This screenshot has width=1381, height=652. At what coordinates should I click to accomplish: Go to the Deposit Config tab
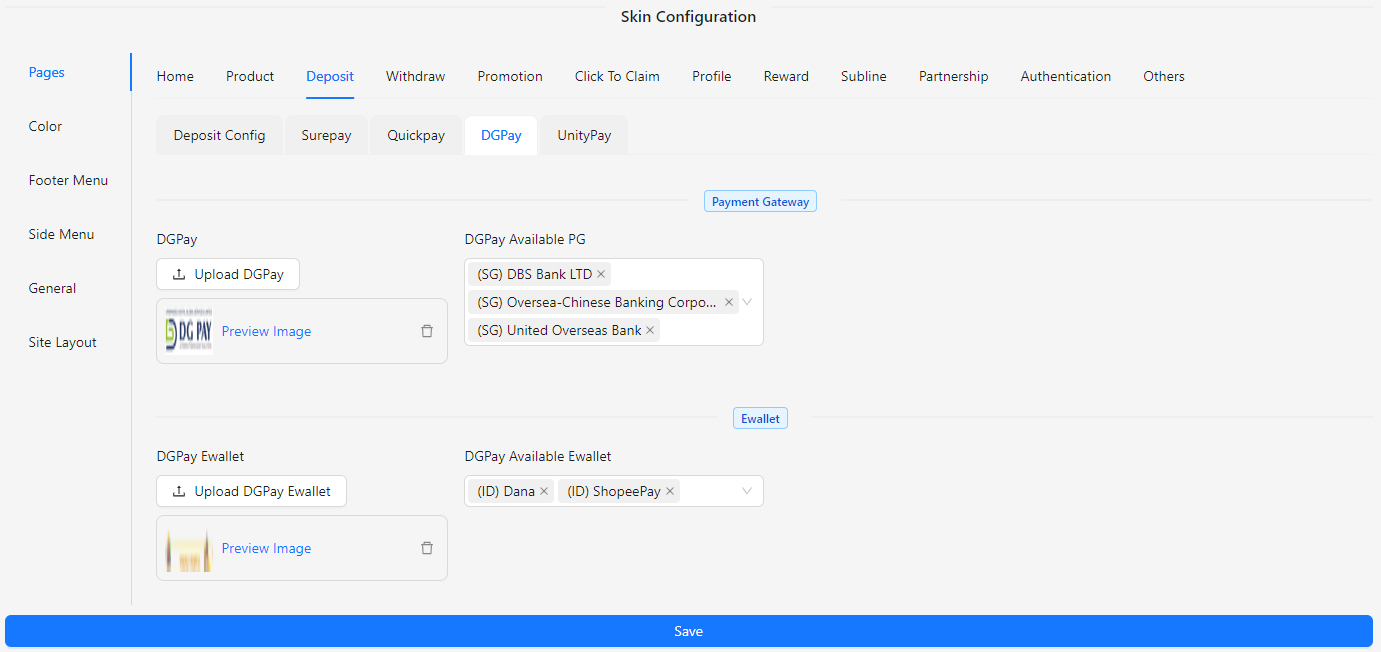click(x=219, y=134)
